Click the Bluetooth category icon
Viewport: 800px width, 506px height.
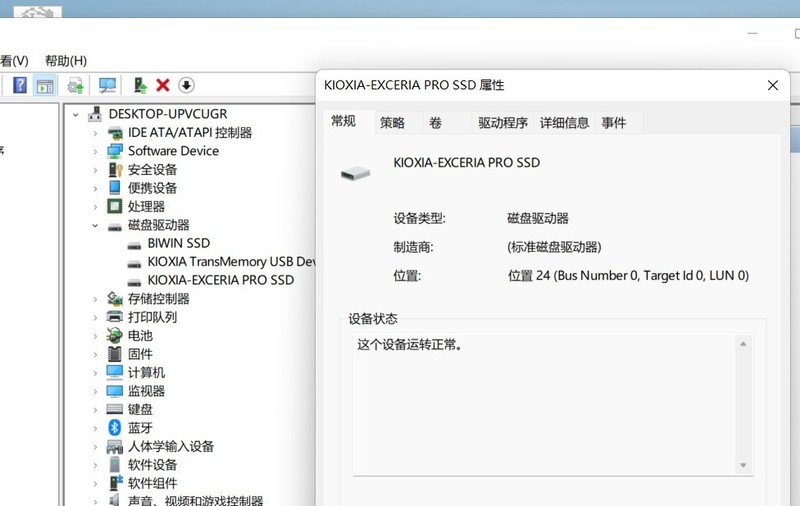[115, 427]
